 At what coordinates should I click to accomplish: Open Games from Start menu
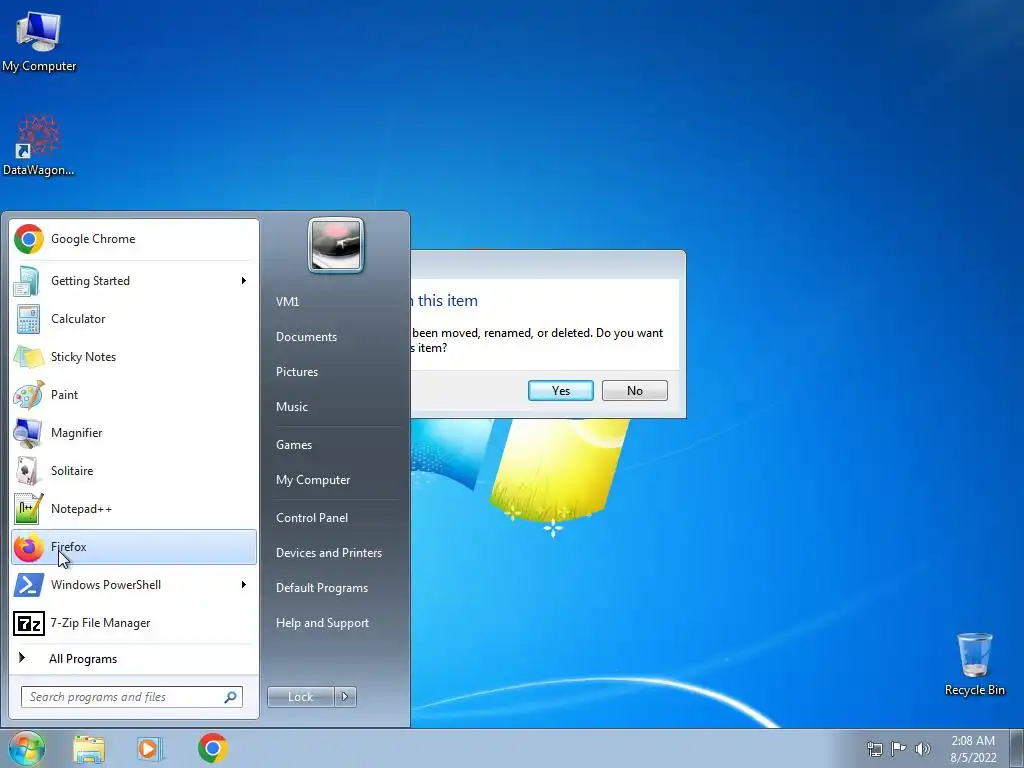pos(294,445)
